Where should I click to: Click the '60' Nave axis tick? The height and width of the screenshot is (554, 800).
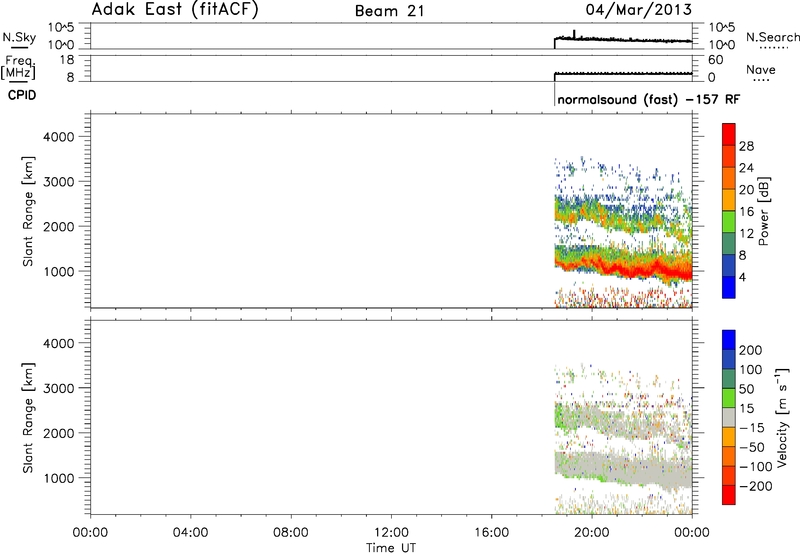(x=715, y=60)
